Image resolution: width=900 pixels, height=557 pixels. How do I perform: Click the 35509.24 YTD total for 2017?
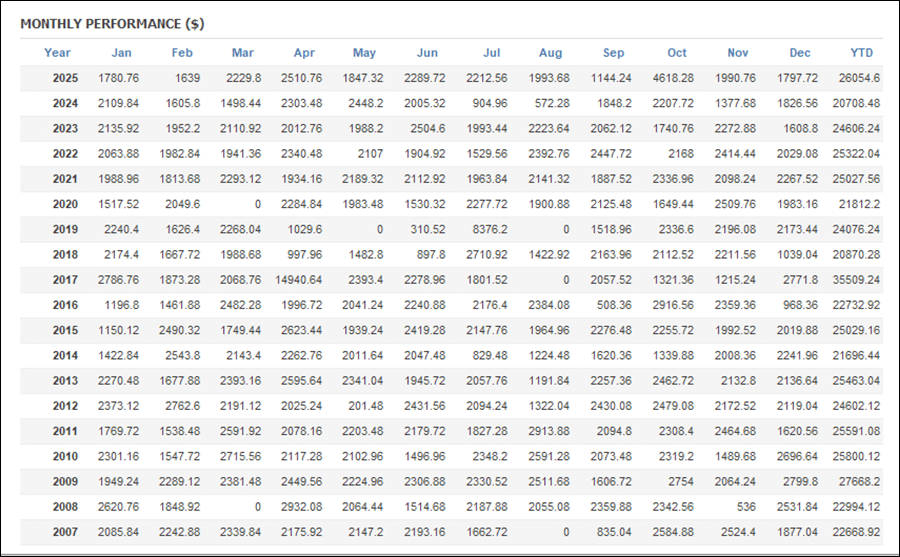click(857, 280)
